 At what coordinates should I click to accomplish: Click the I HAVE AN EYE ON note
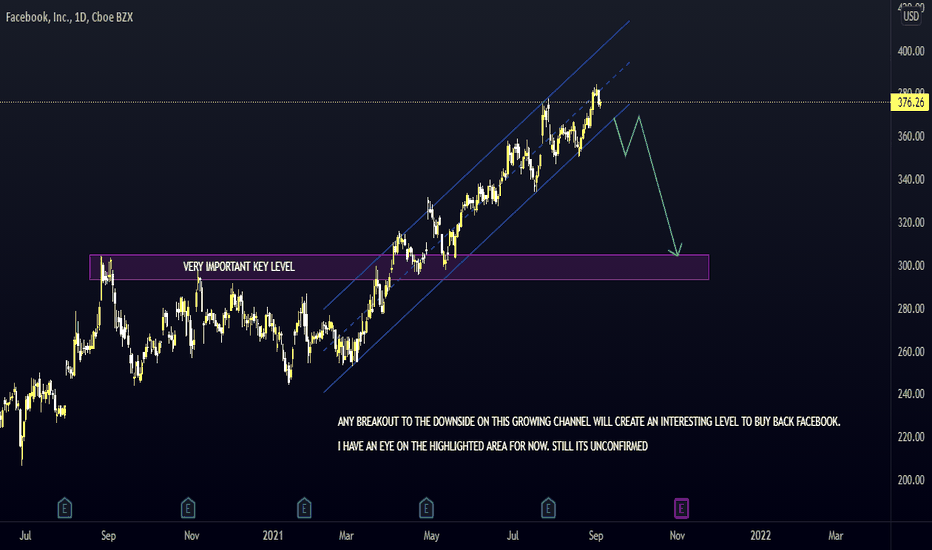[493, 446]
